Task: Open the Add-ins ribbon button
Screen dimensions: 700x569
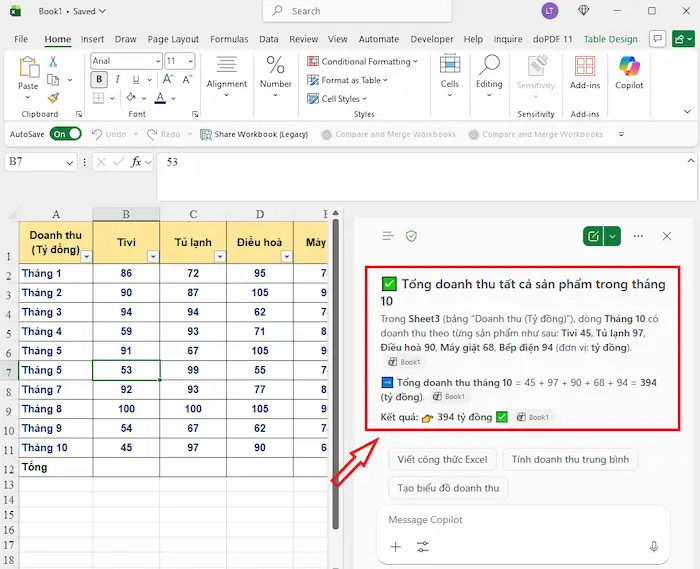Action: coord(585,73)
